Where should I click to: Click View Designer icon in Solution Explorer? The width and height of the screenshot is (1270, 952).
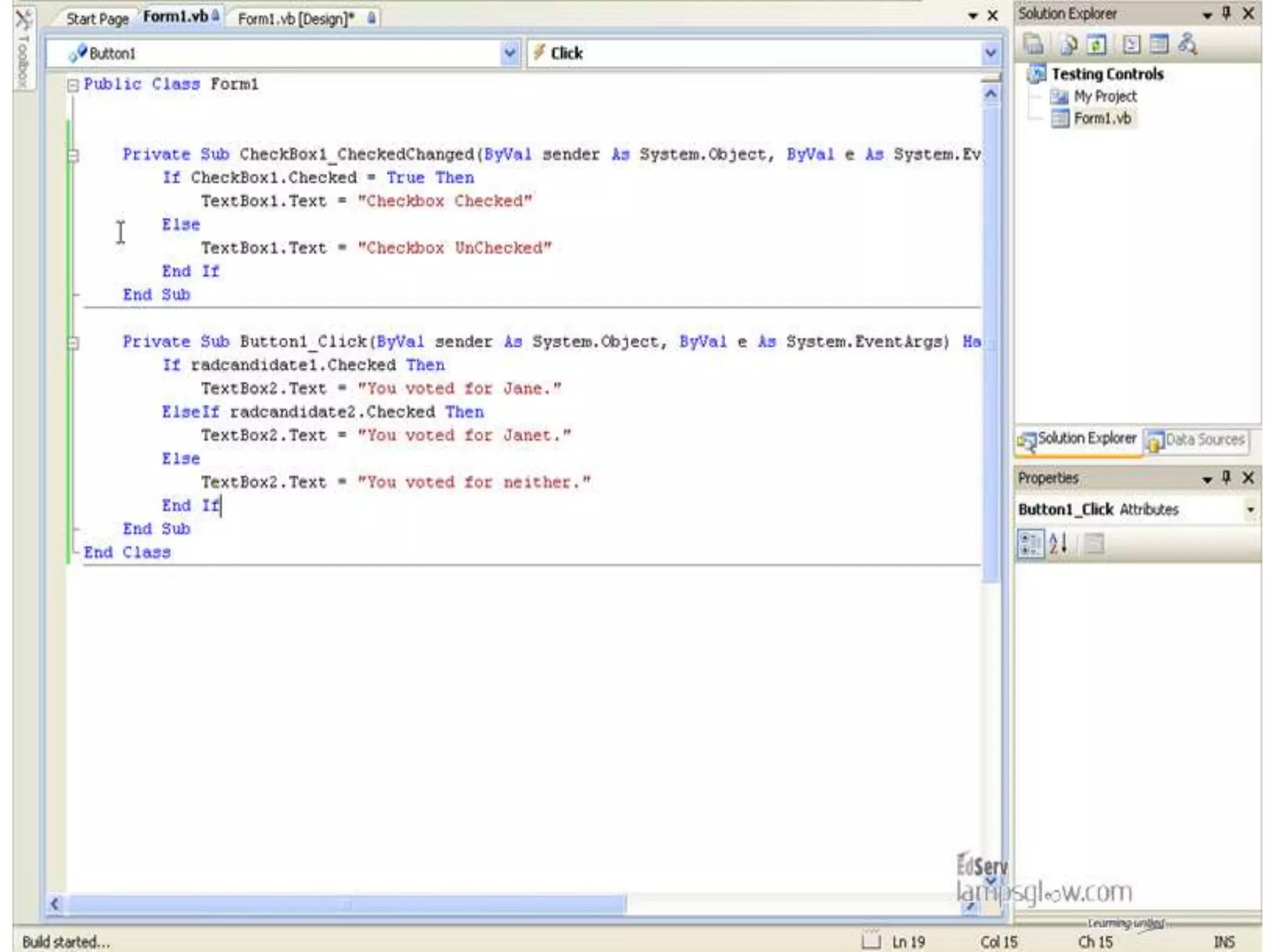point(1159,45)
